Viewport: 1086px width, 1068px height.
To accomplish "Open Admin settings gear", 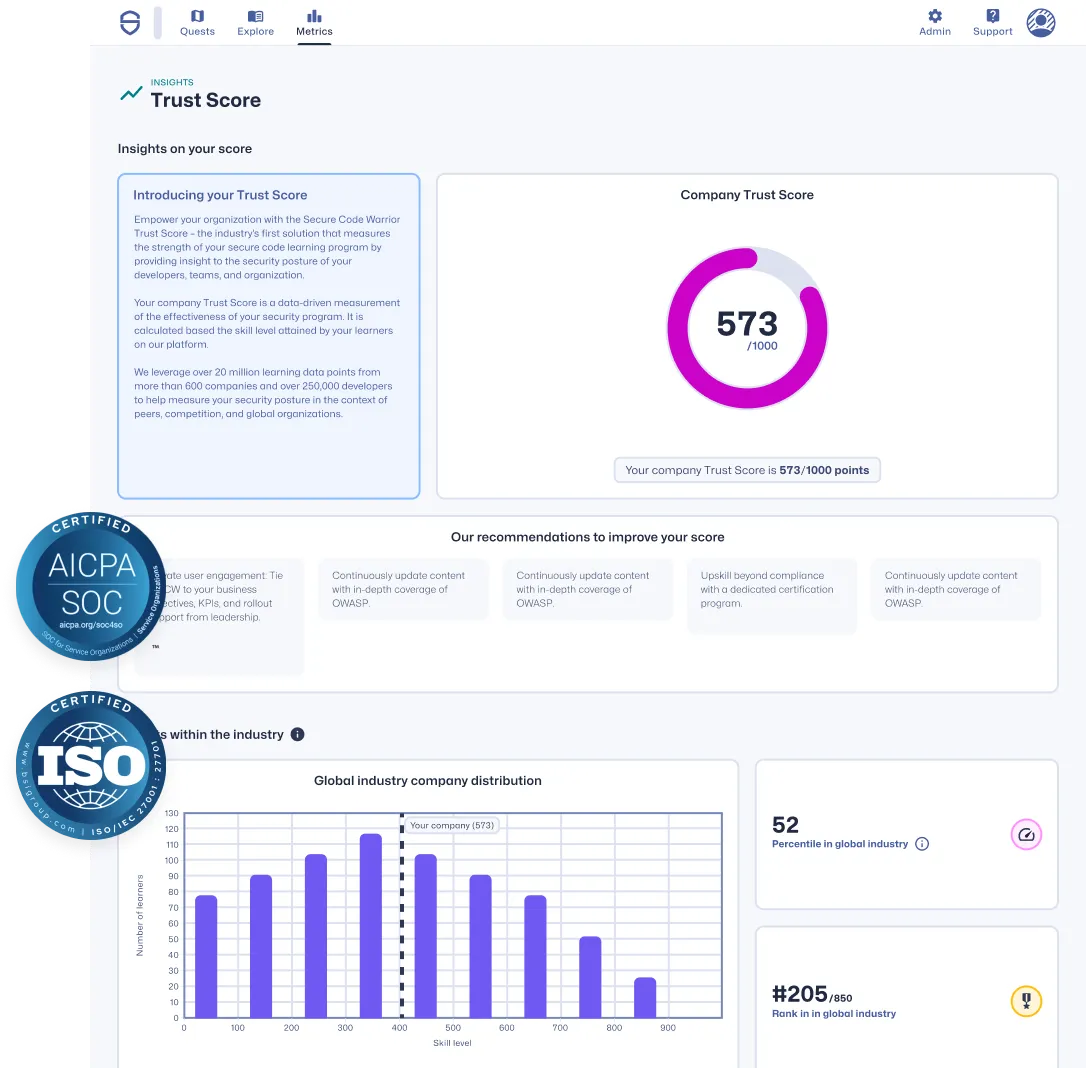I will (x=935, y=23).
